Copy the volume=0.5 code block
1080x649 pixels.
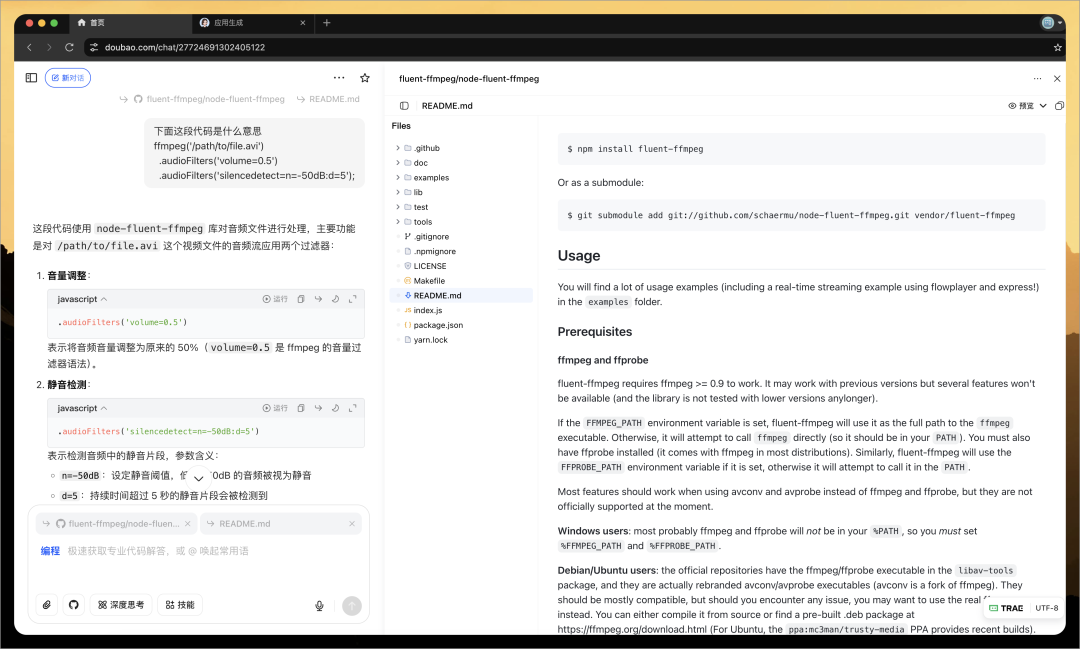click(x=301, y=299)
